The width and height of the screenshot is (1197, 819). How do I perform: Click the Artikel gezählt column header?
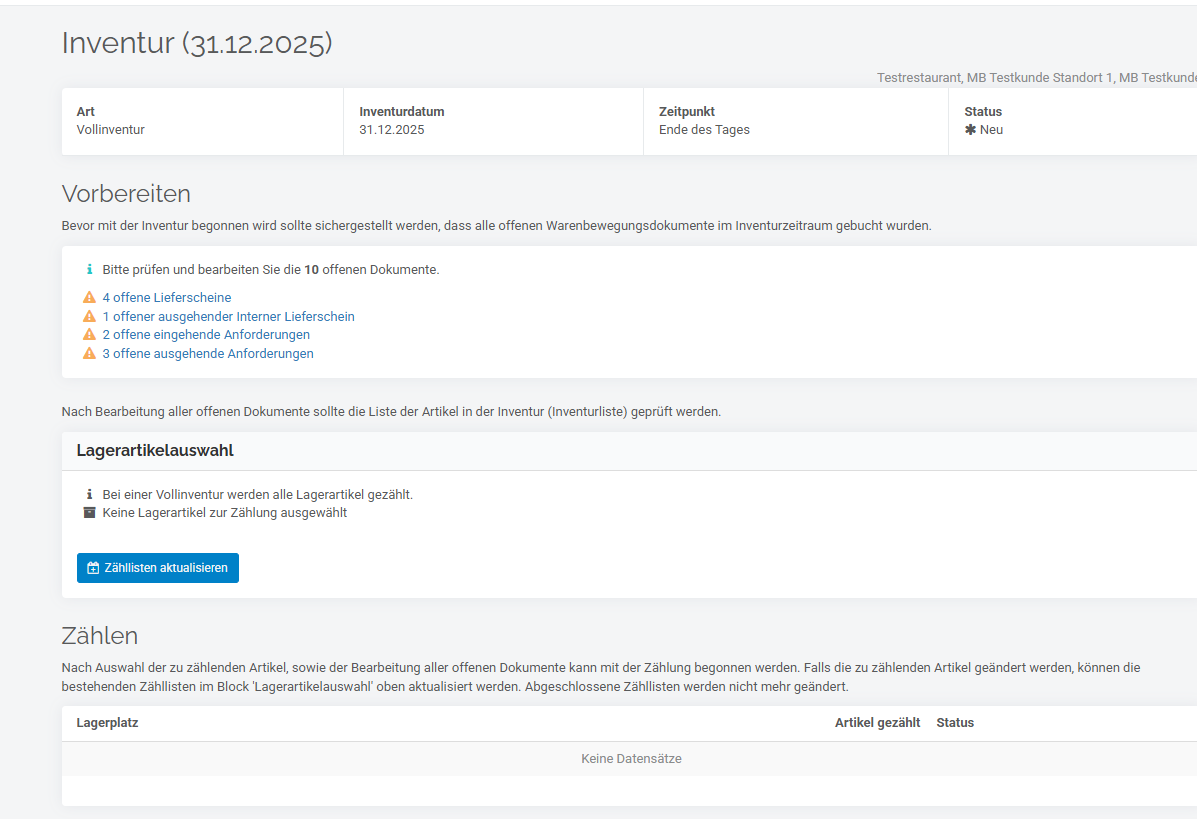pyautogui.click(x=877, y=723)
